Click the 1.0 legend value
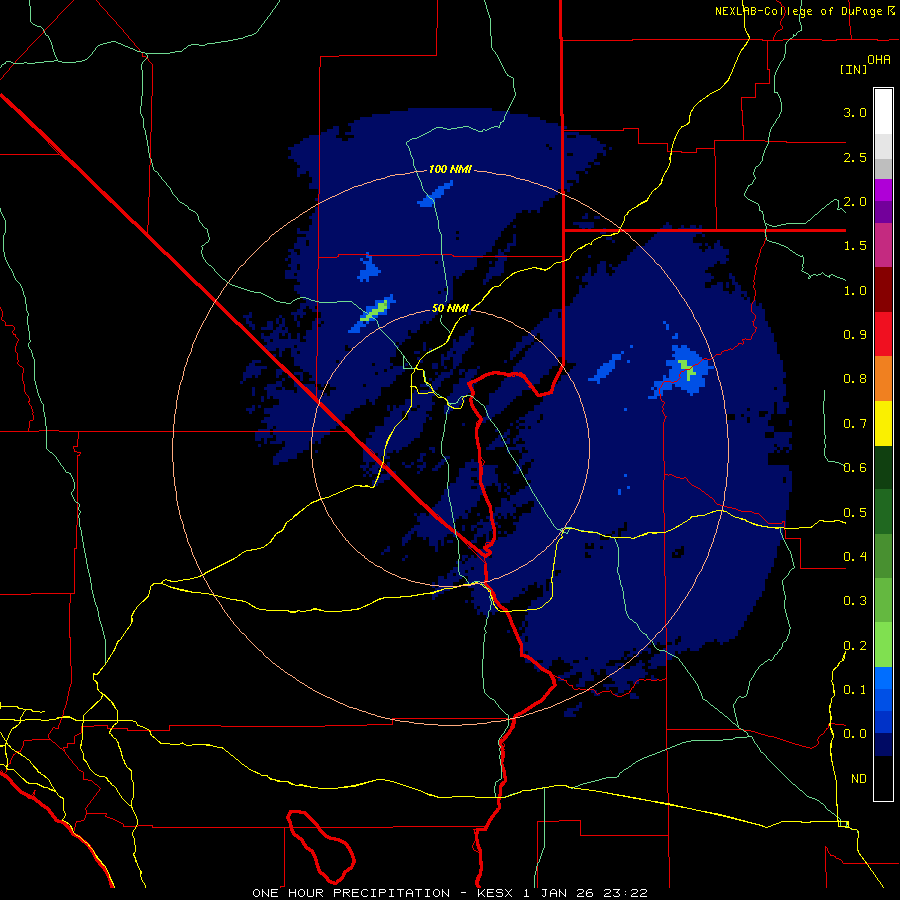 (x=855, y=290)
